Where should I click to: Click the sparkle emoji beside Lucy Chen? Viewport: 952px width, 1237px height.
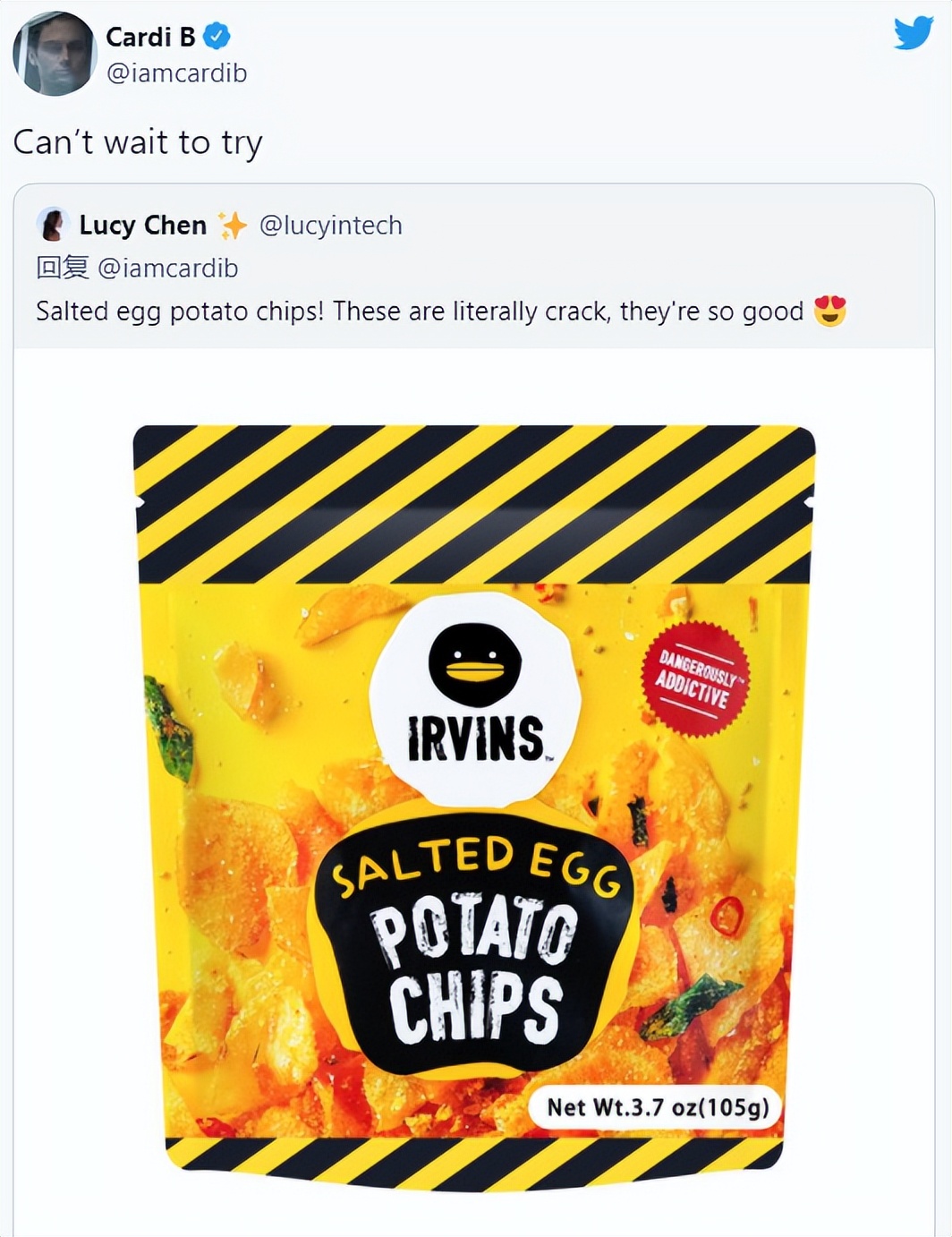[x=232, y=226]
